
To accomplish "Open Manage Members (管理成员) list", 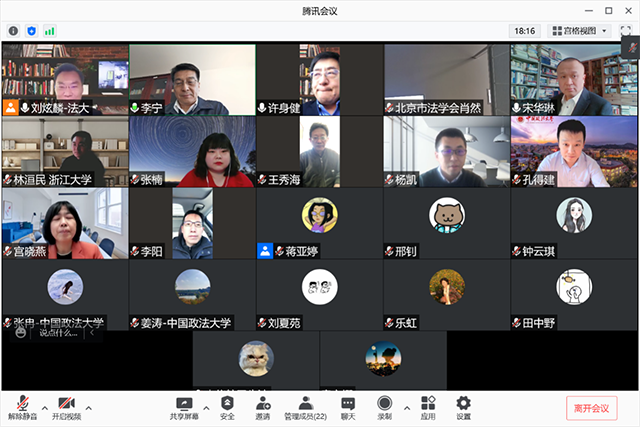I will tap(305, 407).
